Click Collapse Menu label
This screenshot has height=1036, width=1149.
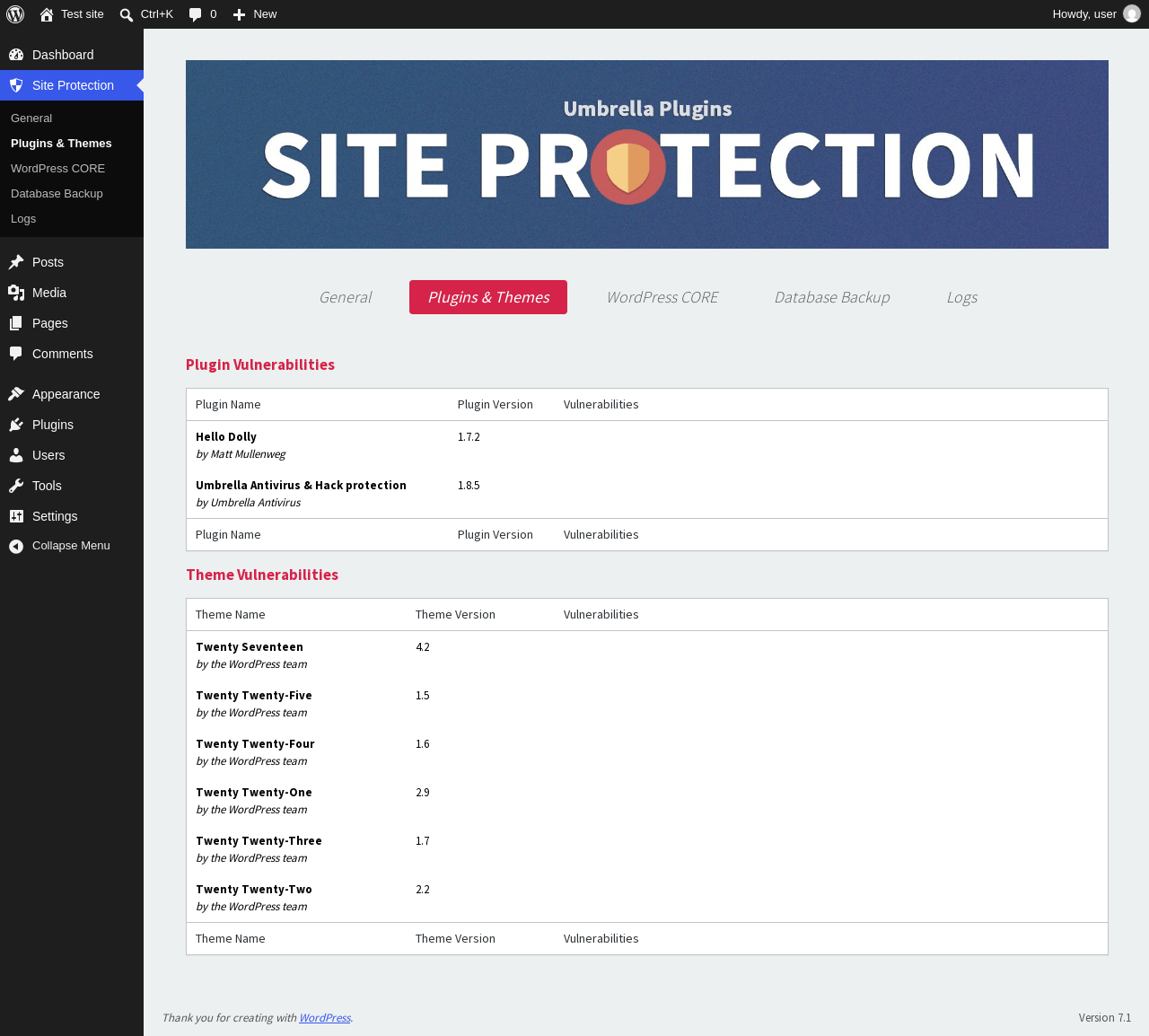[71, 546]
